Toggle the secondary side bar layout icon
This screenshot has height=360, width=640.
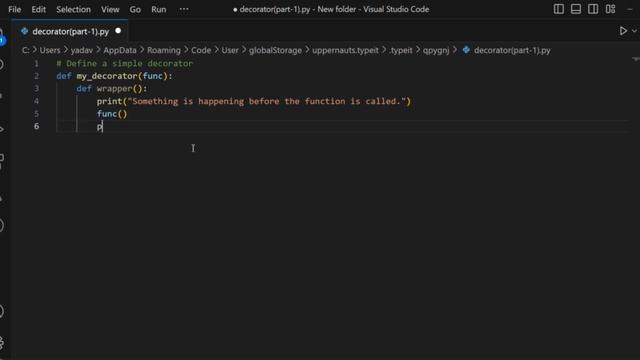593,9
